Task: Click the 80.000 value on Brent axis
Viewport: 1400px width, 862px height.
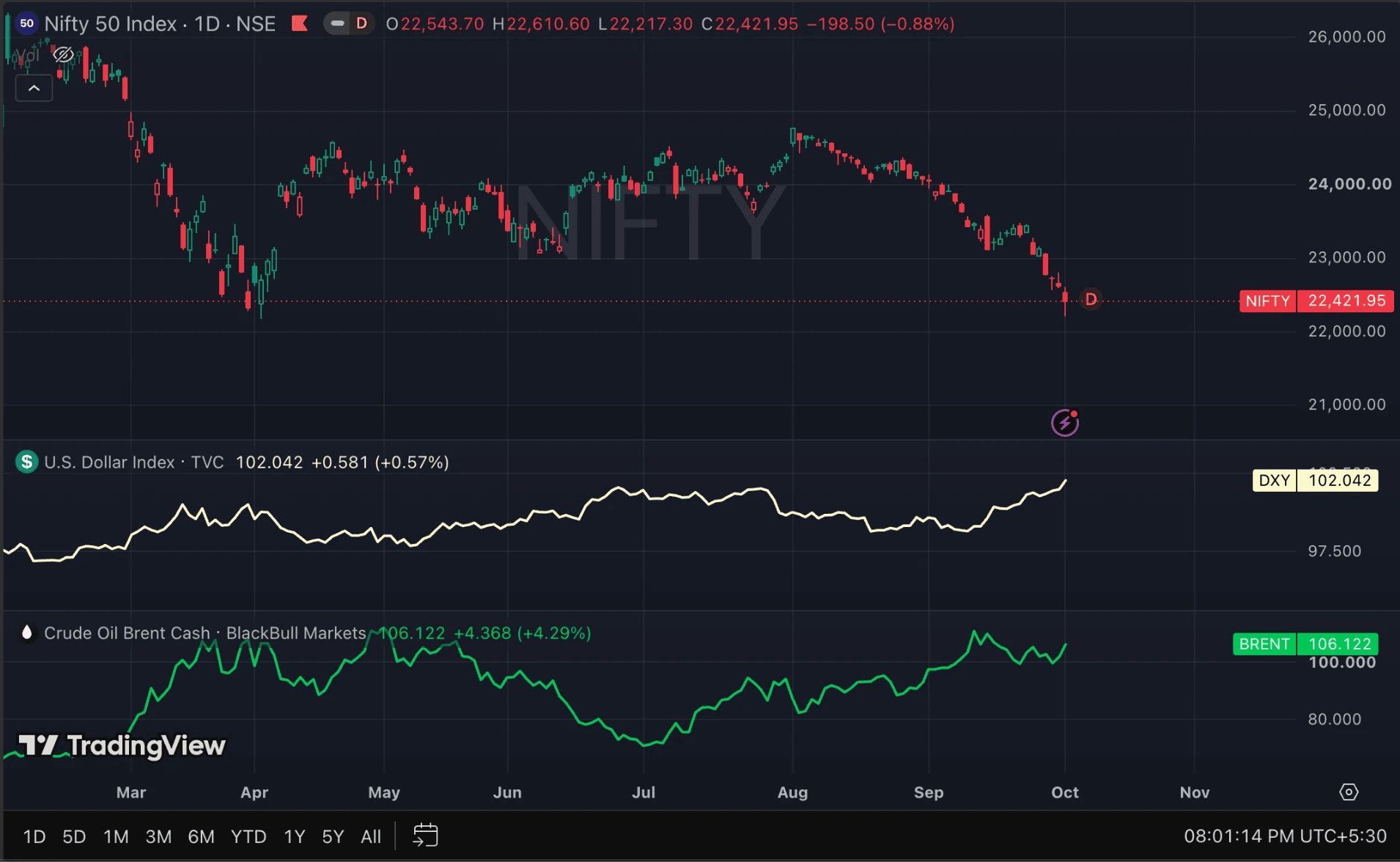Action: pyautogui.click(x=1334, y=719)
